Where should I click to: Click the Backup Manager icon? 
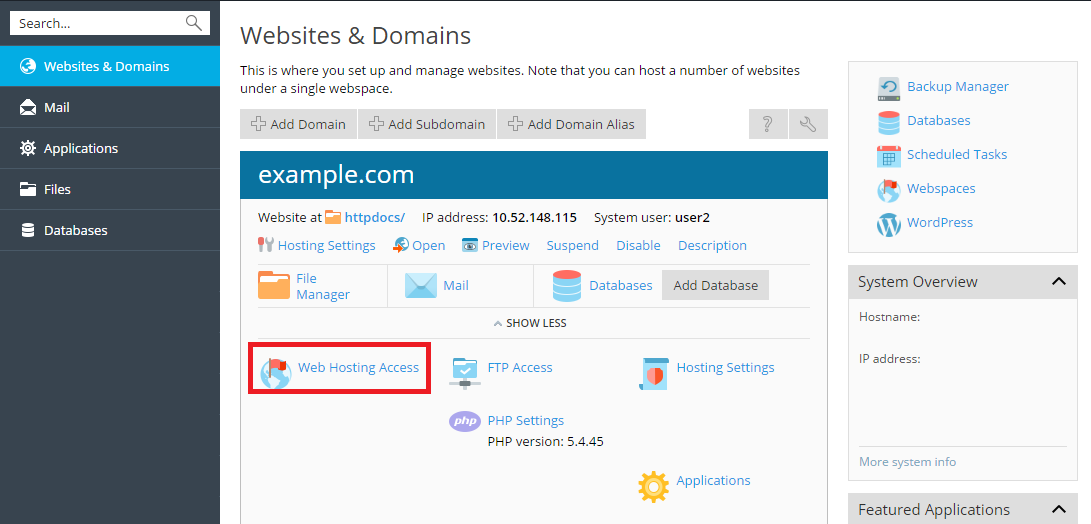(x=889, y=88)
